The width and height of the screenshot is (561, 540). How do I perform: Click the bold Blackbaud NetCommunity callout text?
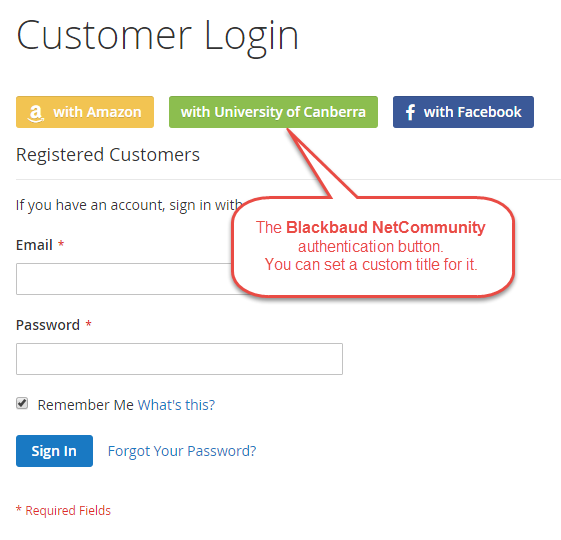tap(386, 228)
